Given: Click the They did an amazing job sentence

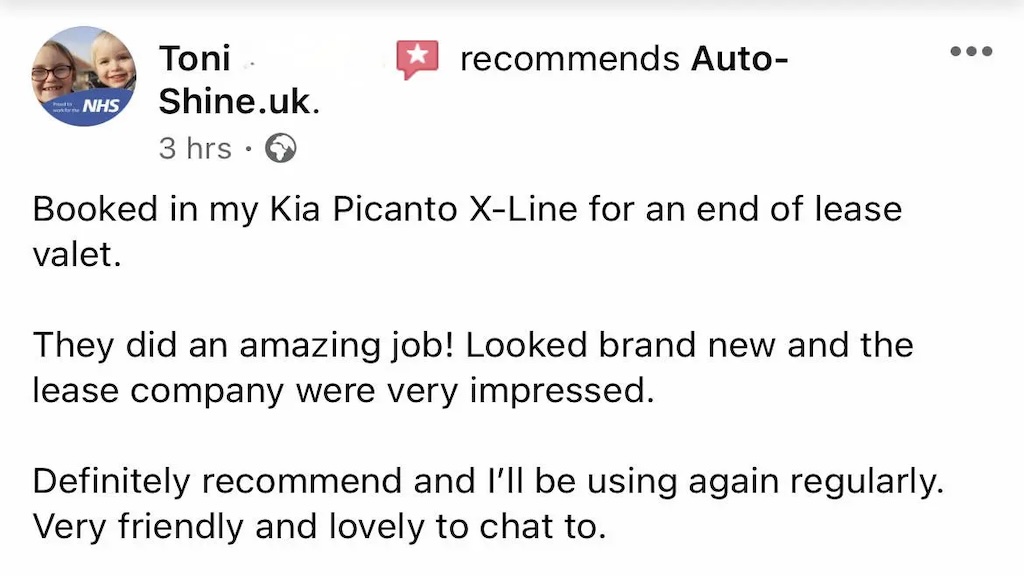Looking at the screenshot, I should (243, 345).
